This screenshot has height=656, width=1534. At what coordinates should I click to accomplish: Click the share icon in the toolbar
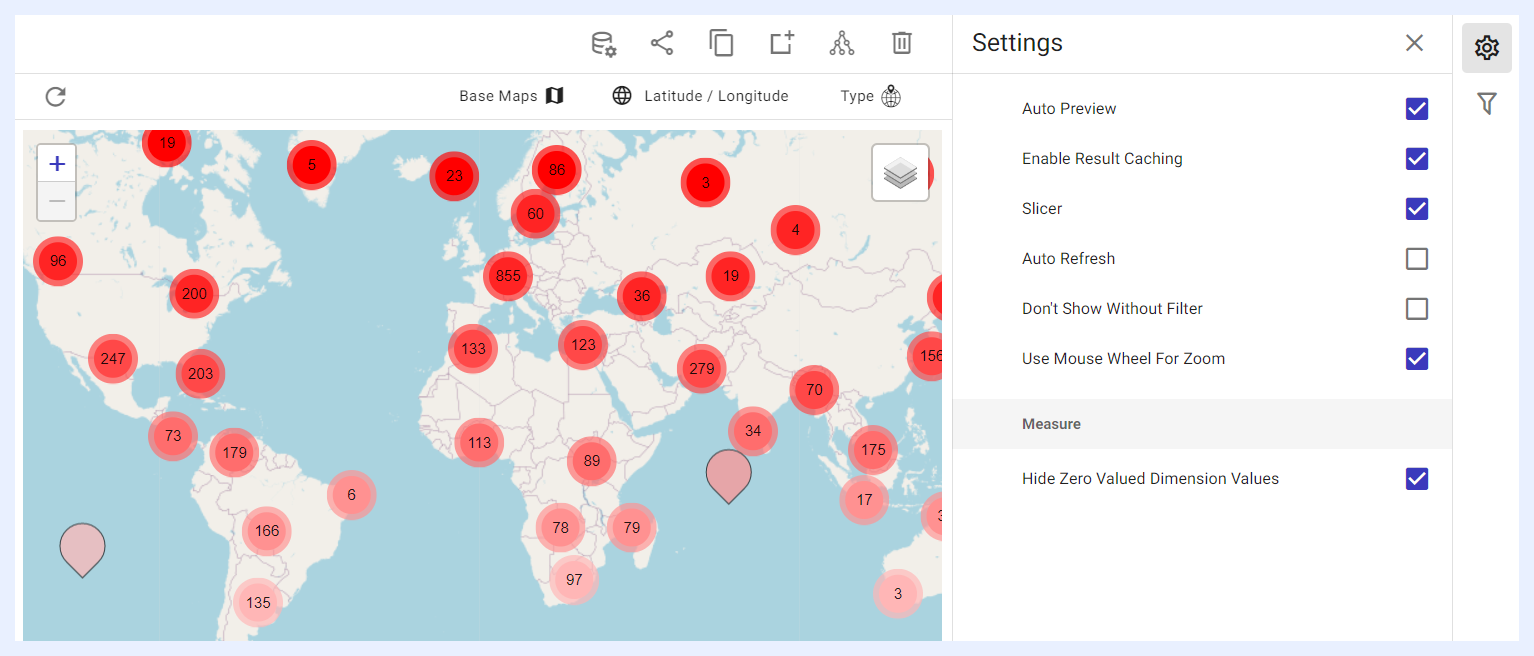click(662, 43)
